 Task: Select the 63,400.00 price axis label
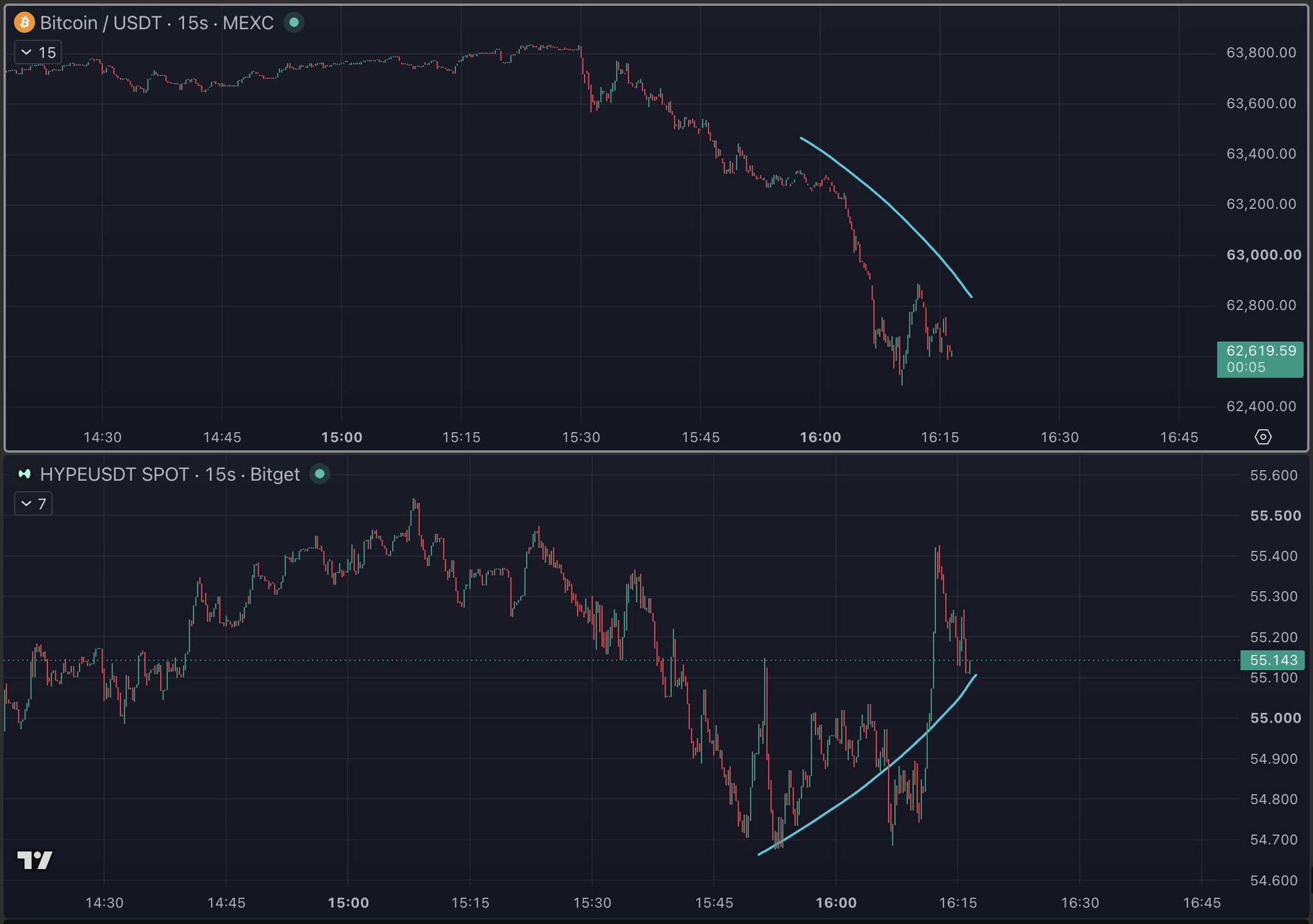(x=1261, y=154)
